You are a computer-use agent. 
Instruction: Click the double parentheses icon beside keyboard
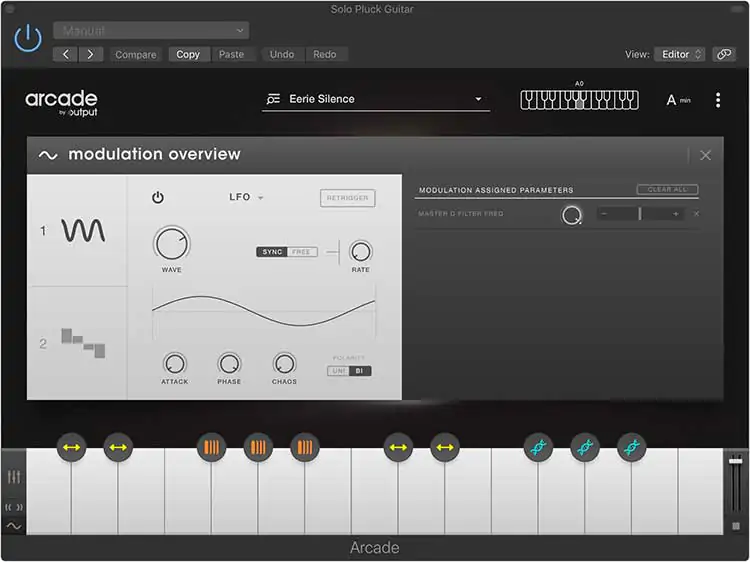pyautogui.click(x=14, y=507)
